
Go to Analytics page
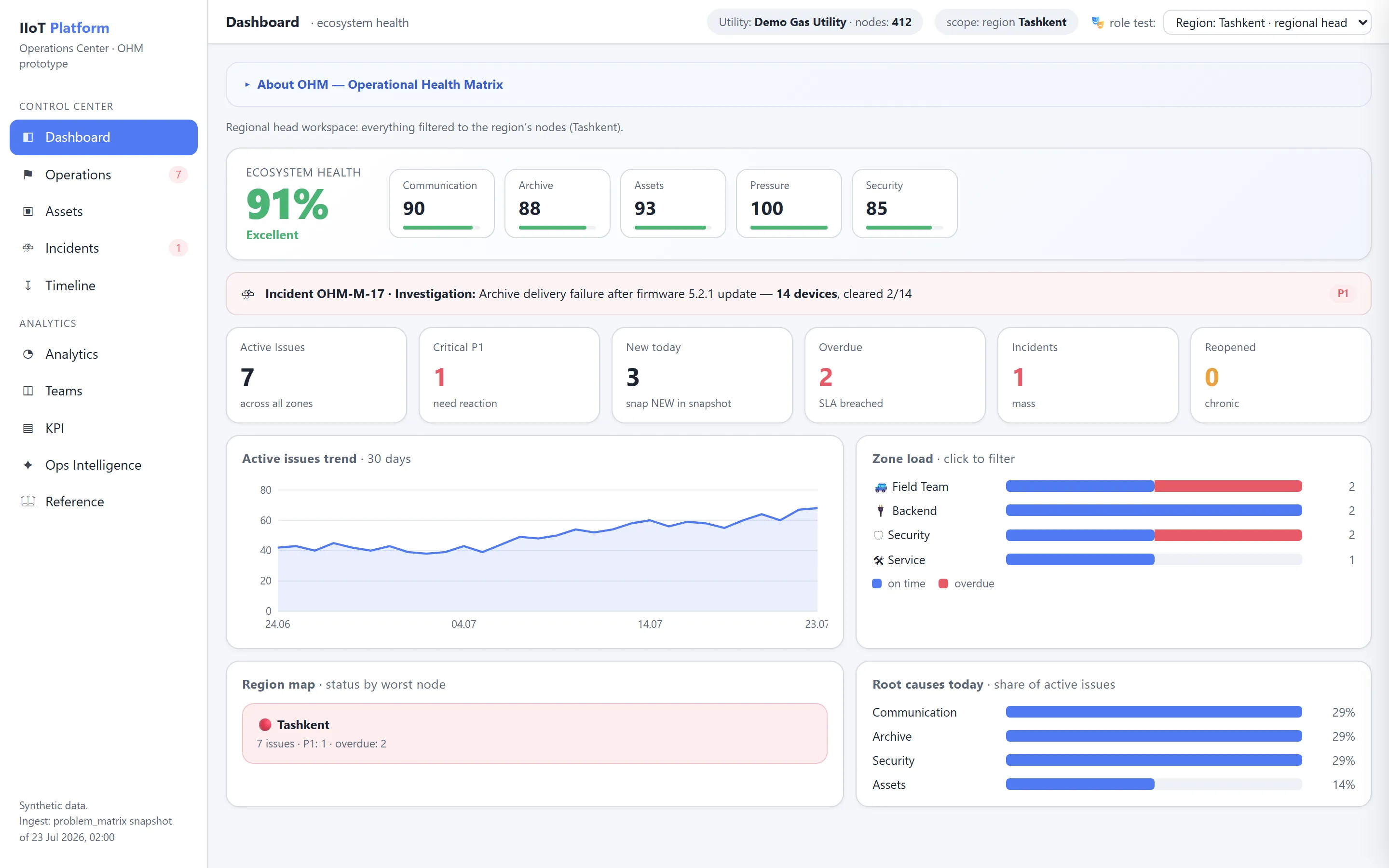click(103, 354)
